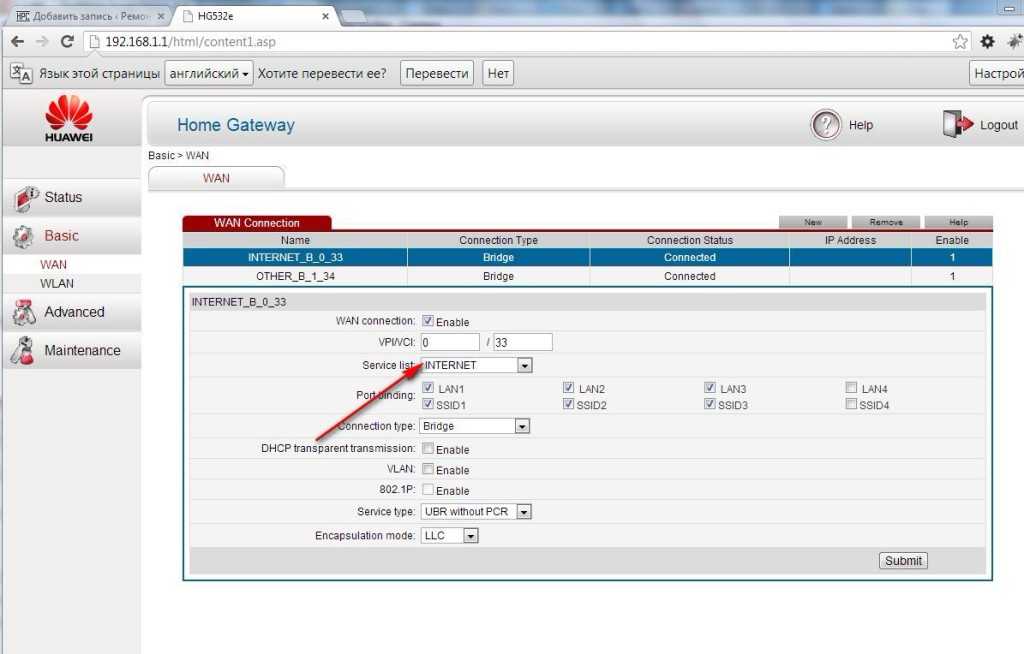Select the INTERNET_B_0_33 table row
Screen dimensions: 1024x654
(587, 257)
